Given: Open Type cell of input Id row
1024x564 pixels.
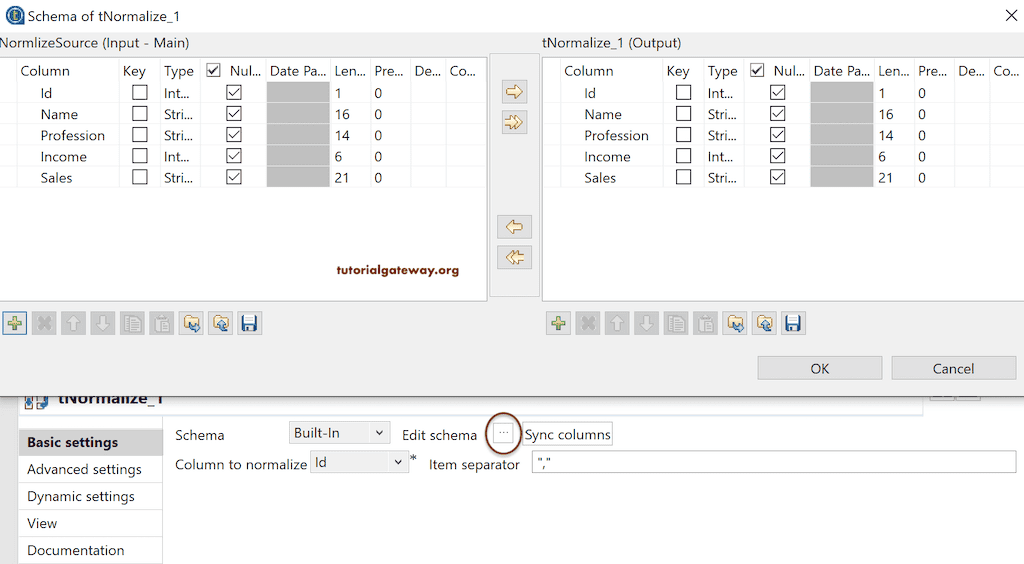Looking at the screenshot, I should (x=180, y=93).
